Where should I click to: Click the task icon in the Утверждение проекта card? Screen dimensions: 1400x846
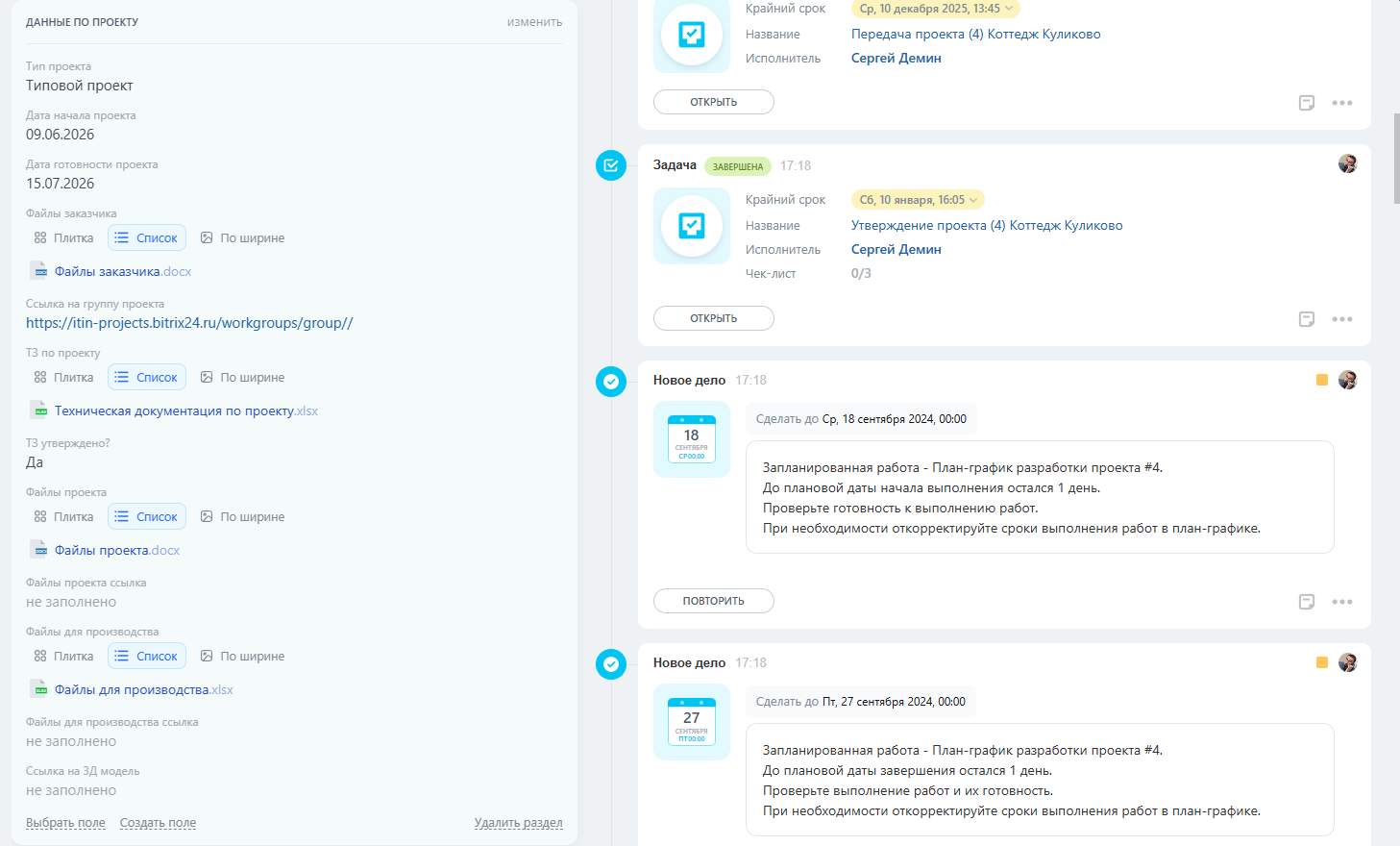pos(692,226)
